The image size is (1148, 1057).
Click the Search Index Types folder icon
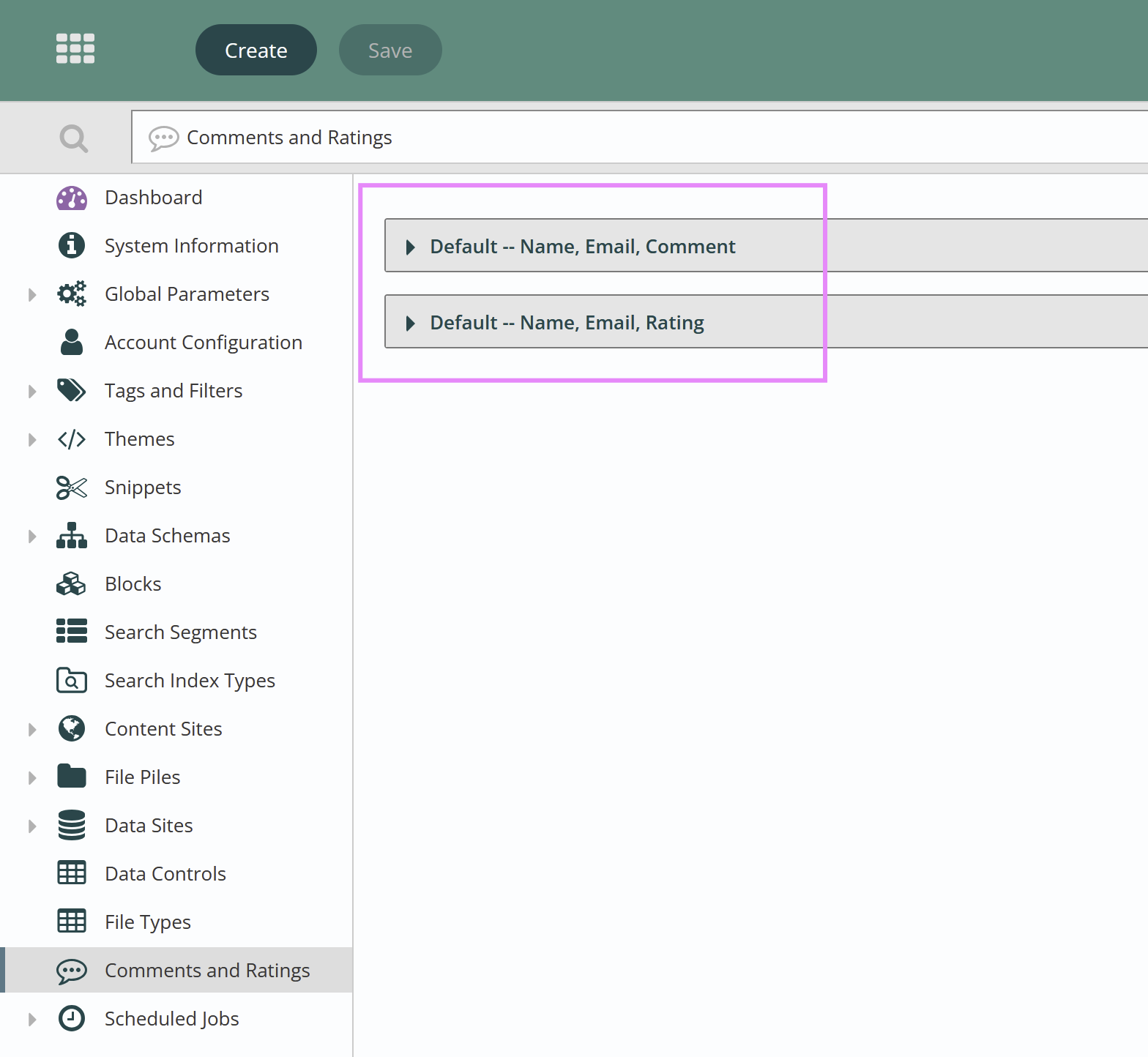(72, 680)
